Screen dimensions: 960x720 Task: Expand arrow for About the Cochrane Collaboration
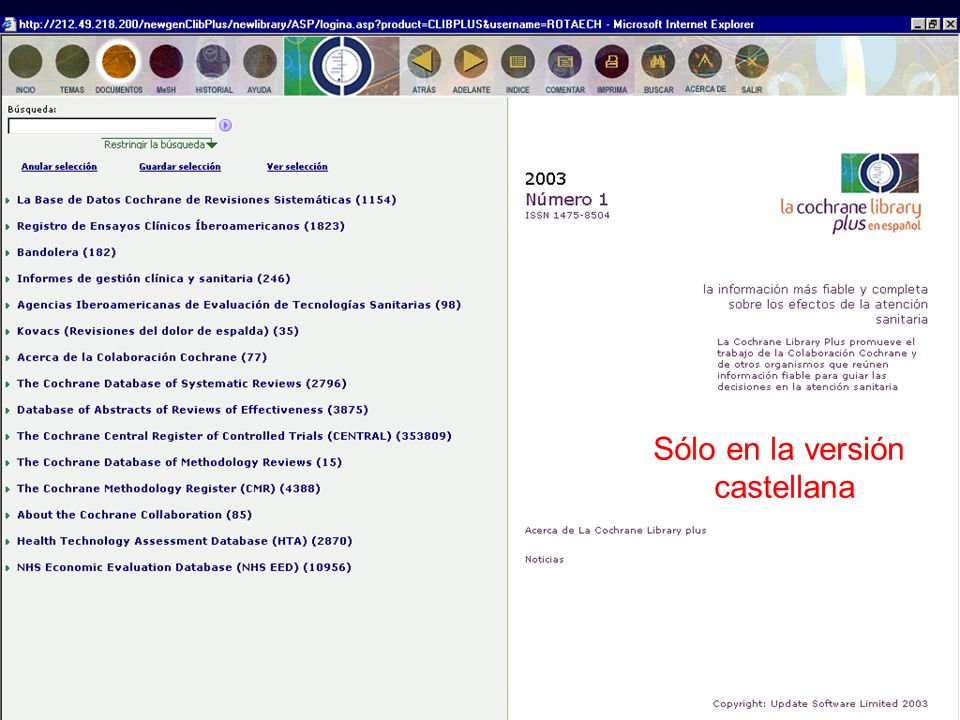[x=8, y=516]
